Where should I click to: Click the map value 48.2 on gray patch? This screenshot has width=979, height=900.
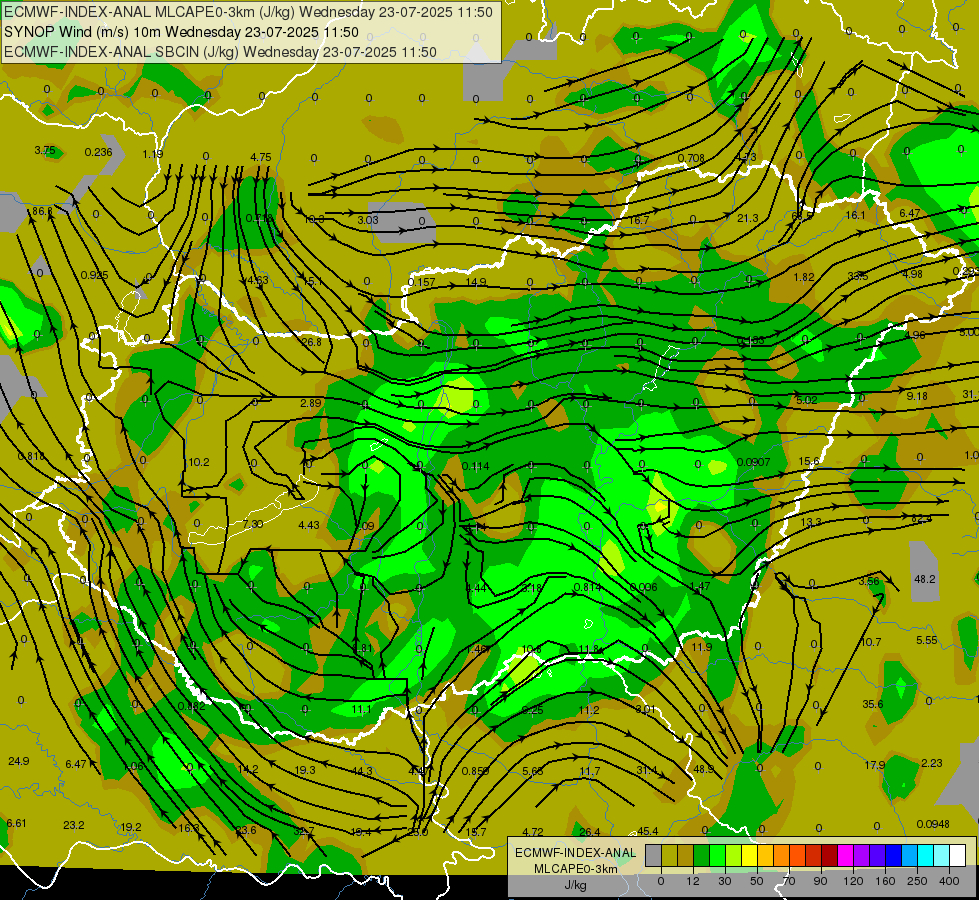point(924,579)
